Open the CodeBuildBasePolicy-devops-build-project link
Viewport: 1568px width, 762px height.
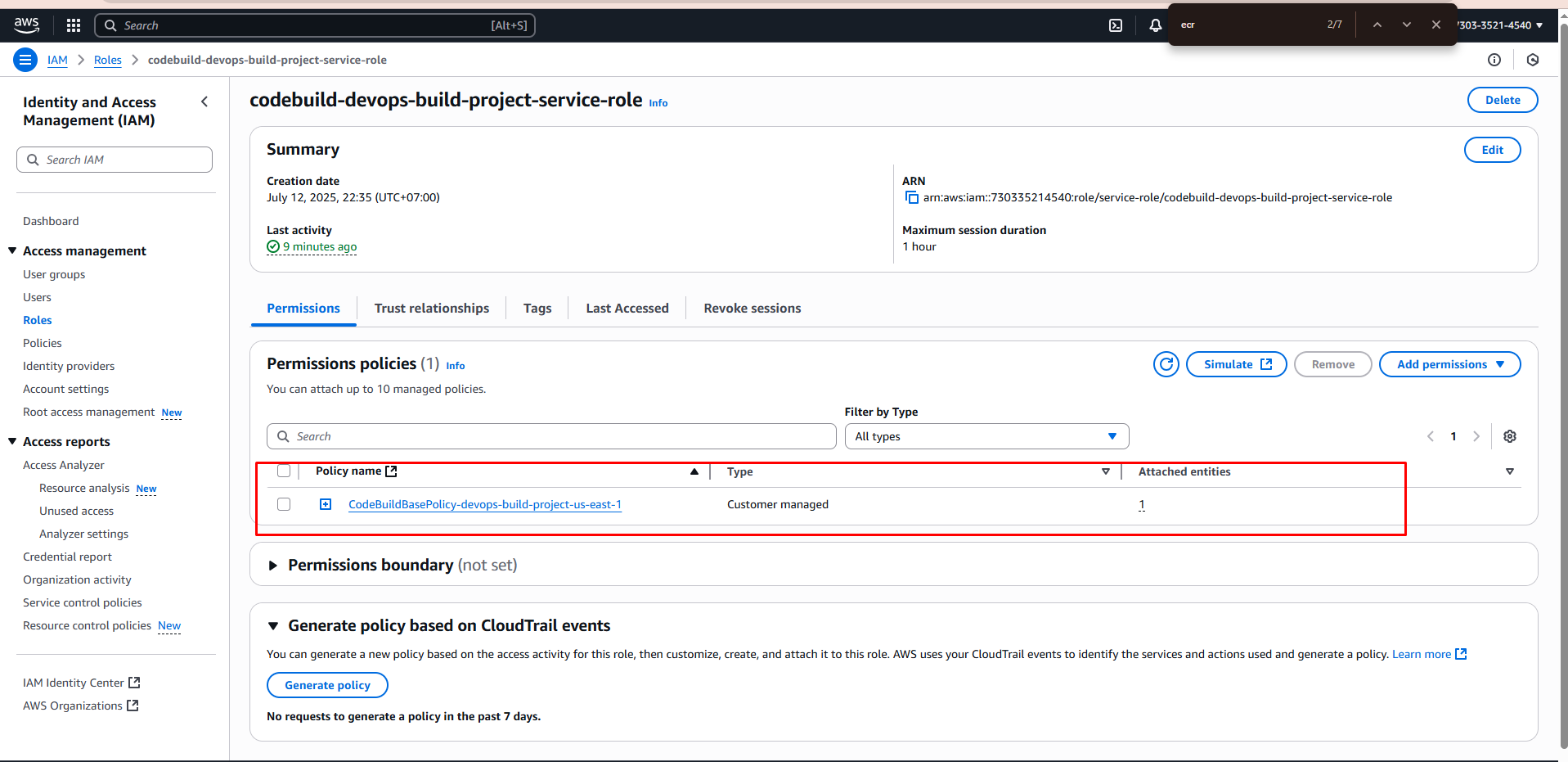485,504
